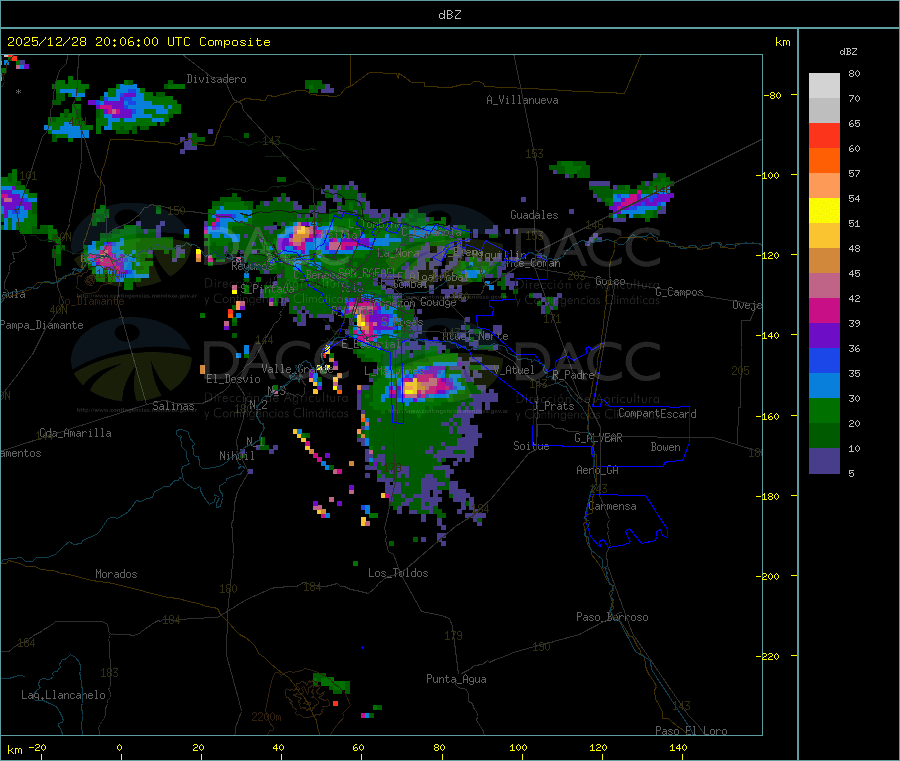Viewport: 900px width, 761px height.
Task: Click the G_Campos location label
Action: click(680, 292)
